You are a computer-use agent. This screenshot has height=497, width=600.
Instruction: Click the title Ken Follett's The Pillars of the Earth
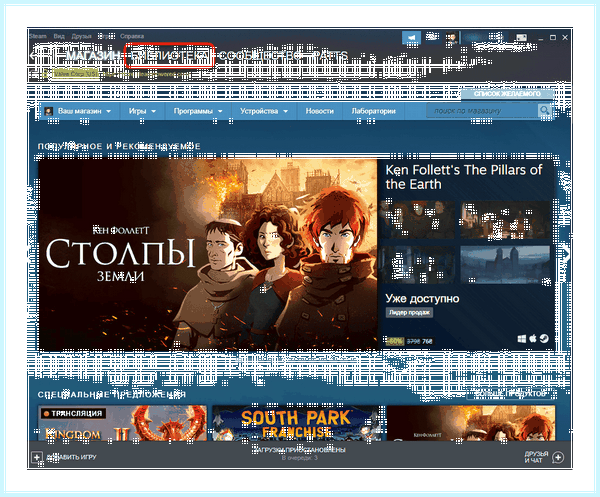464,177
